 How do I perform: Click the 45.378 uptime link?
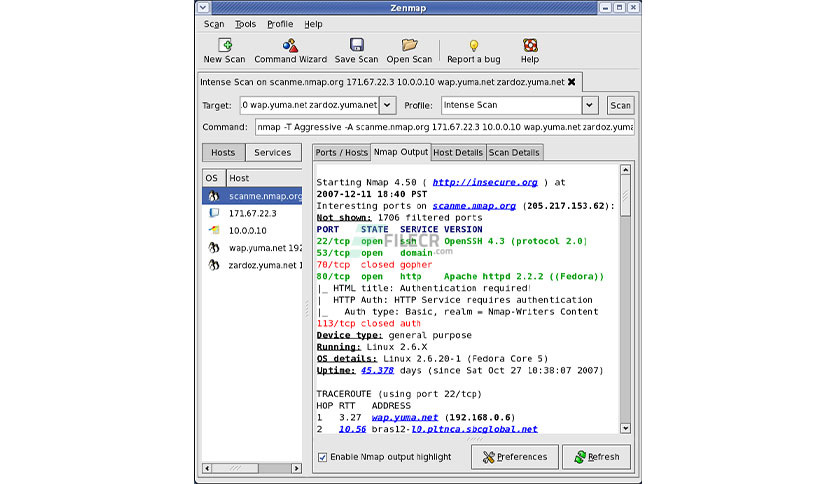377,370
